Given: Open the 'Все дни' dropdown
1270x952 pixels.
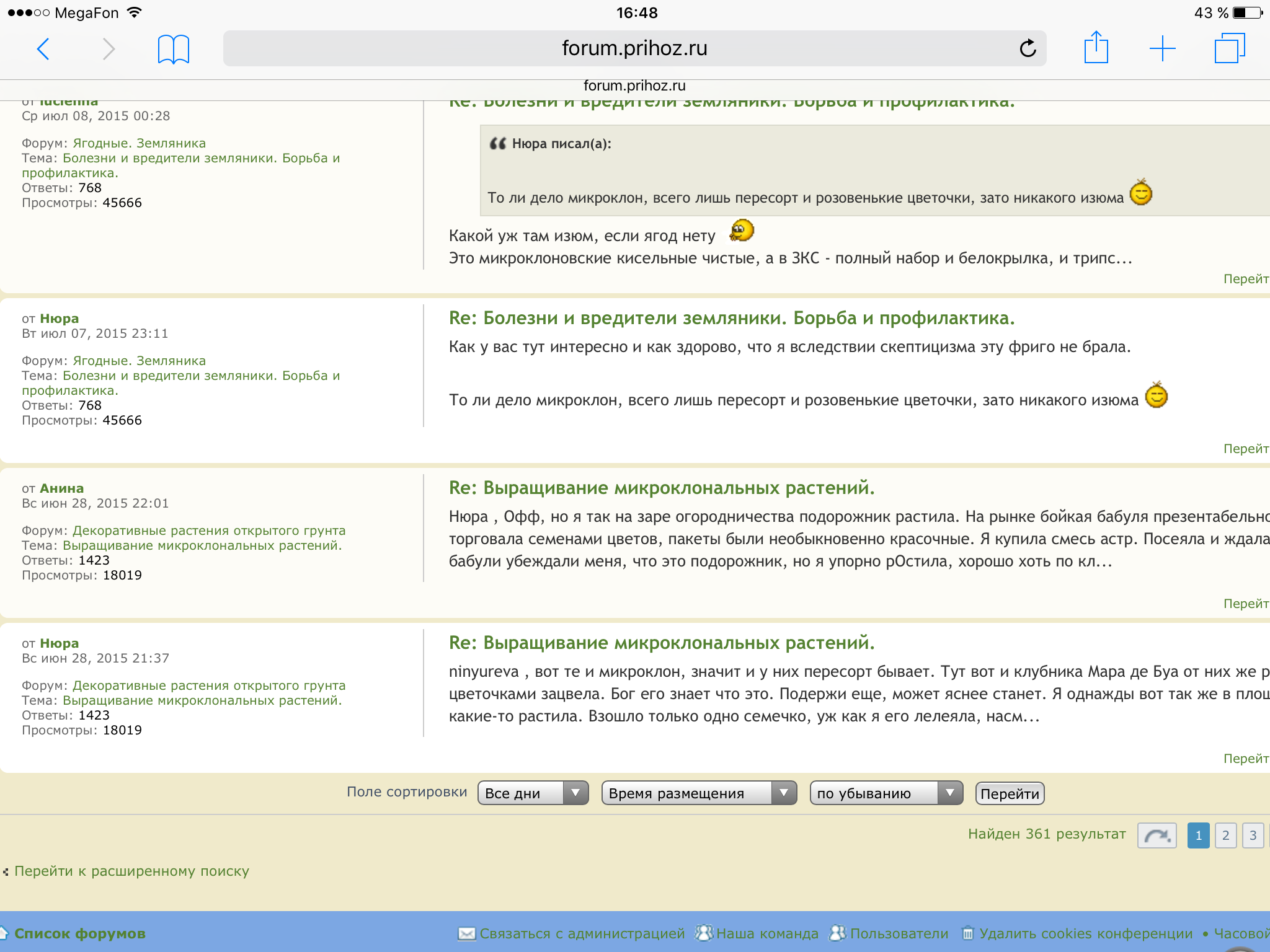Looking at the screenshot, I should [533, 793].
